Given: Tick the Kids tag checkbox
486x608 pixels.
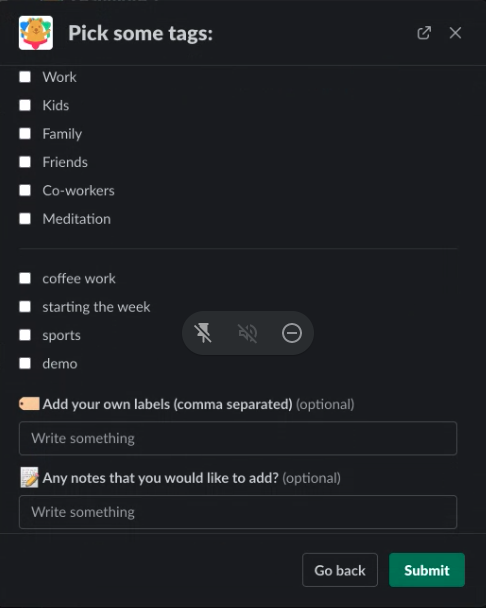Looking at the screenshot, I should tap(25, 105).
